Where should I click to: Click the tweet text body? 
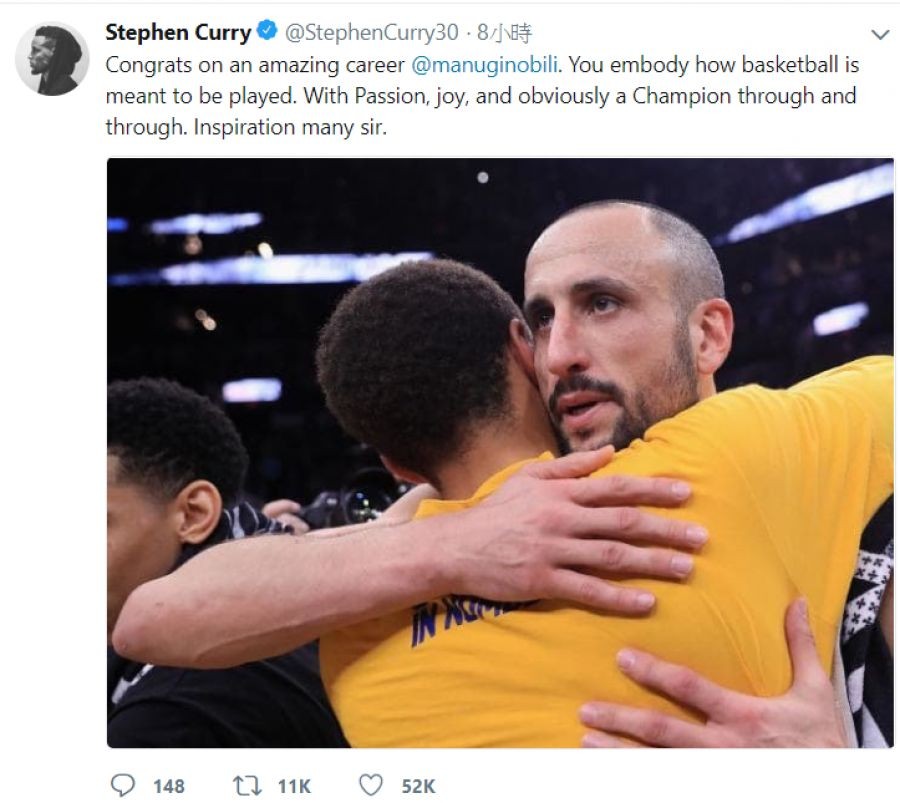coord(482,96)
